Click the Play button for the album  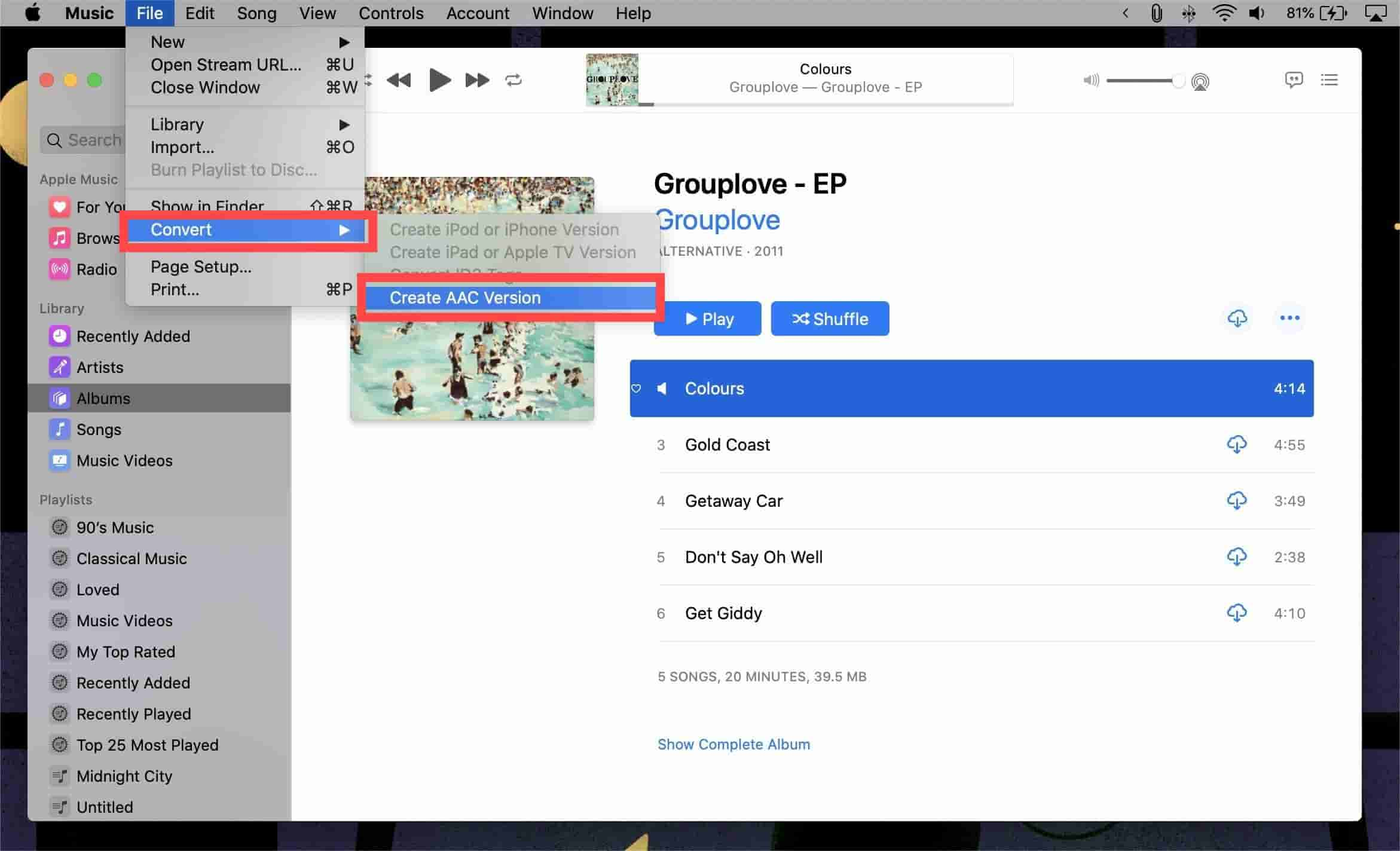point(709,318)
